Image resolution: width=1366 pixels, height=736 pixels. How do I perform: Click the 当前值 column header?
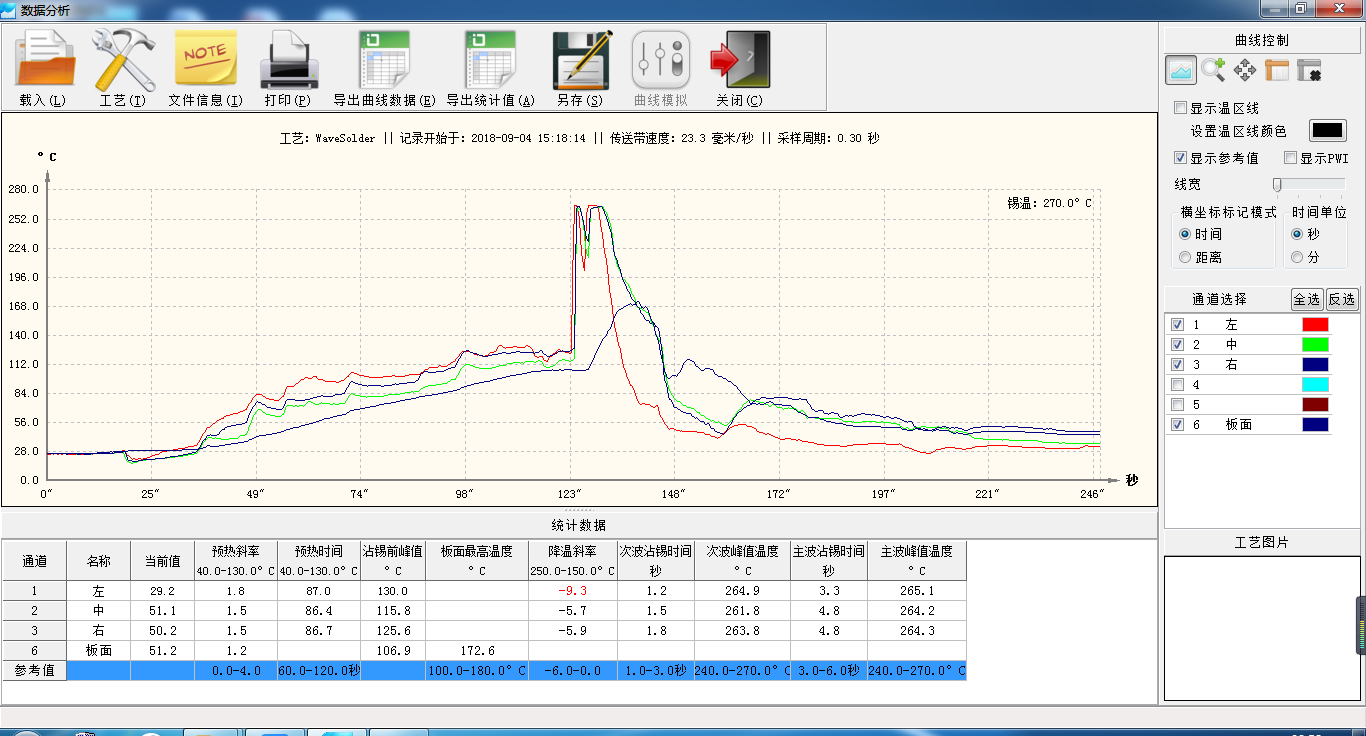(x=162, y=561)
